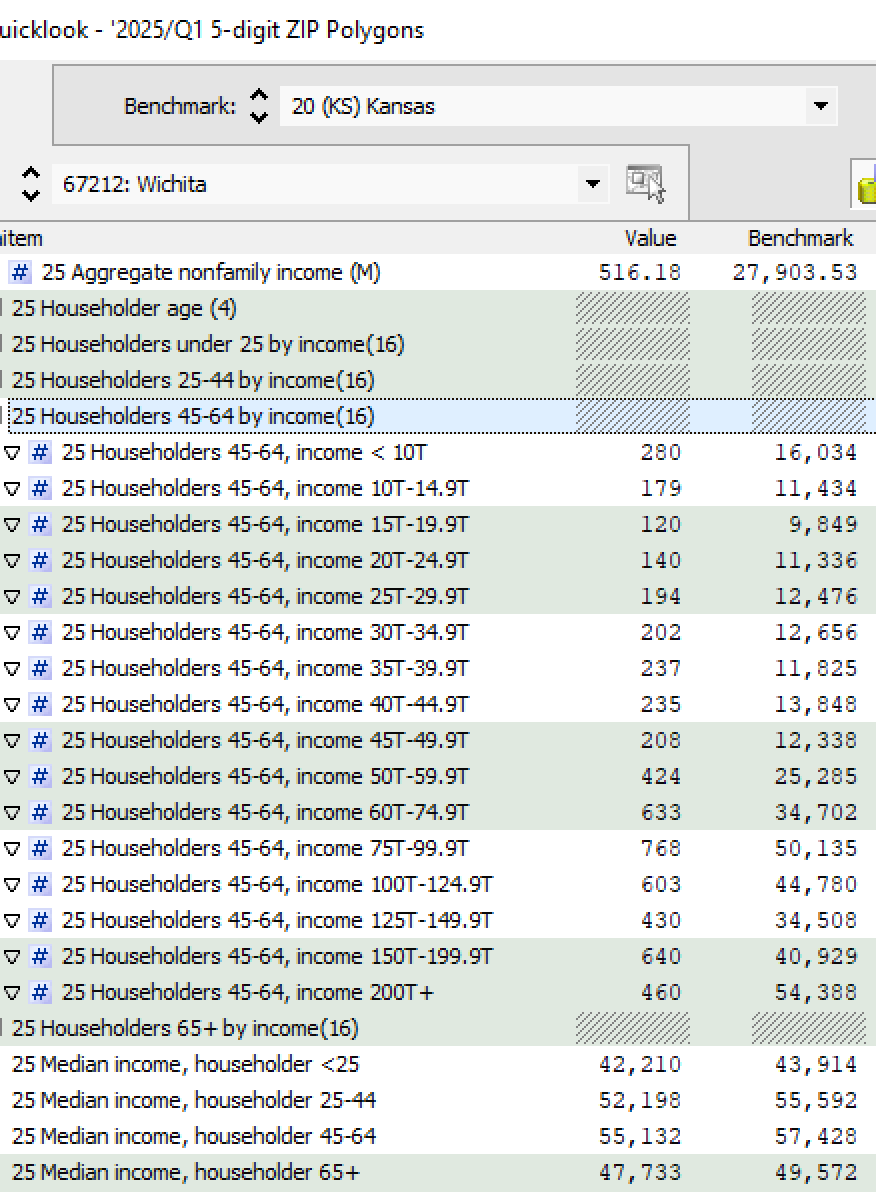Step the ZIP code selector up or down

[31, 184]
